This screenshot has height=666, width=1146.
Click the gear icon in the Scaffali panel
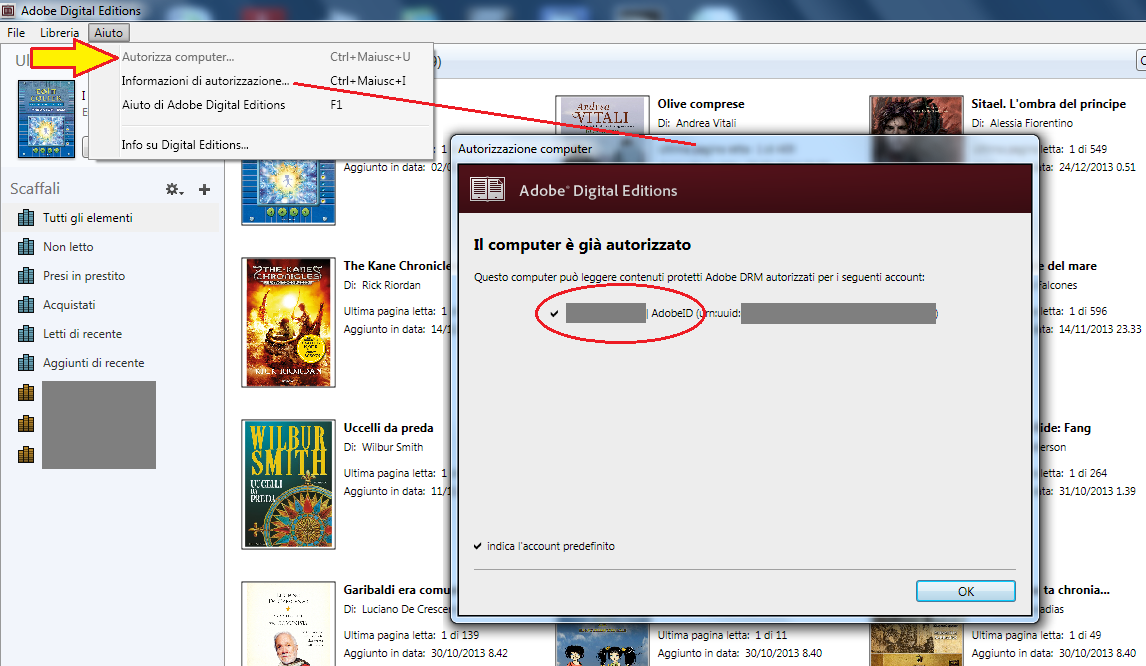pyautogui.click(x=170, y=187)
